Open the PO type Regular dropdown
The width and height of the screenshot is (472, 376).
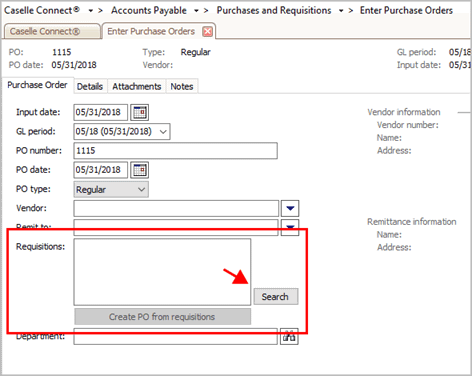click(111, 190)
